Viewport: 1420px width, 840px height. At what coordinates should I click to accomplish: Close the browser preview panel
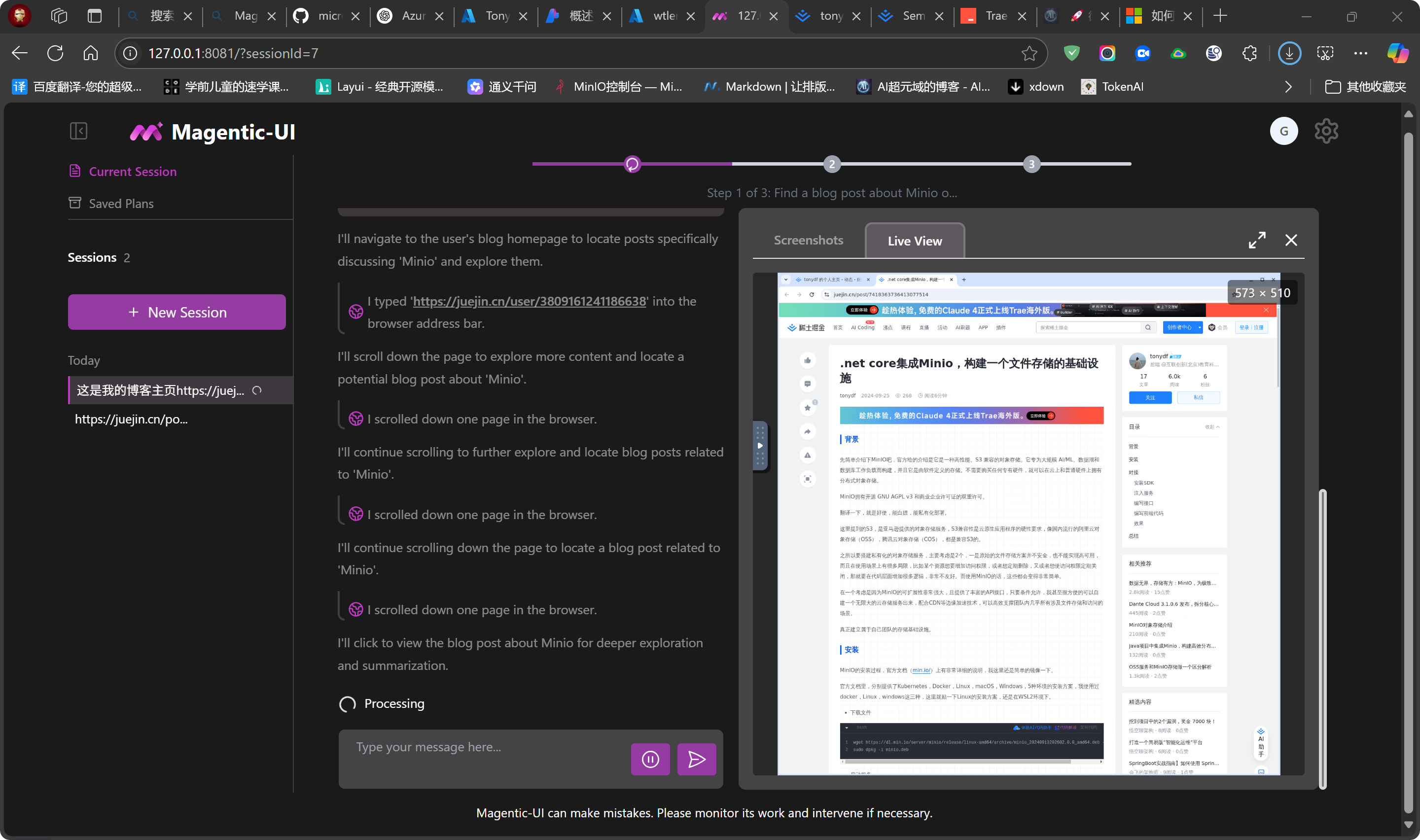1291,240
